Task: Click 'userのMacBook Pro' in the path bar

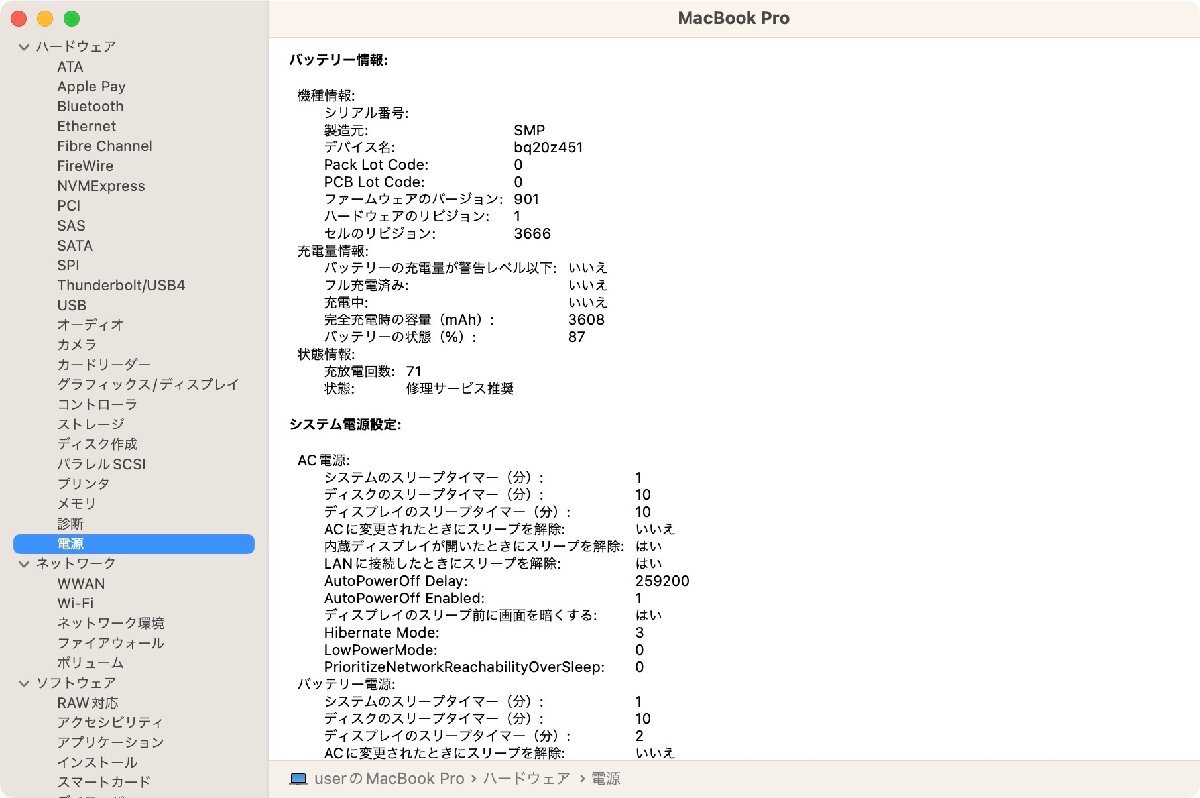Action: (389, 778)
